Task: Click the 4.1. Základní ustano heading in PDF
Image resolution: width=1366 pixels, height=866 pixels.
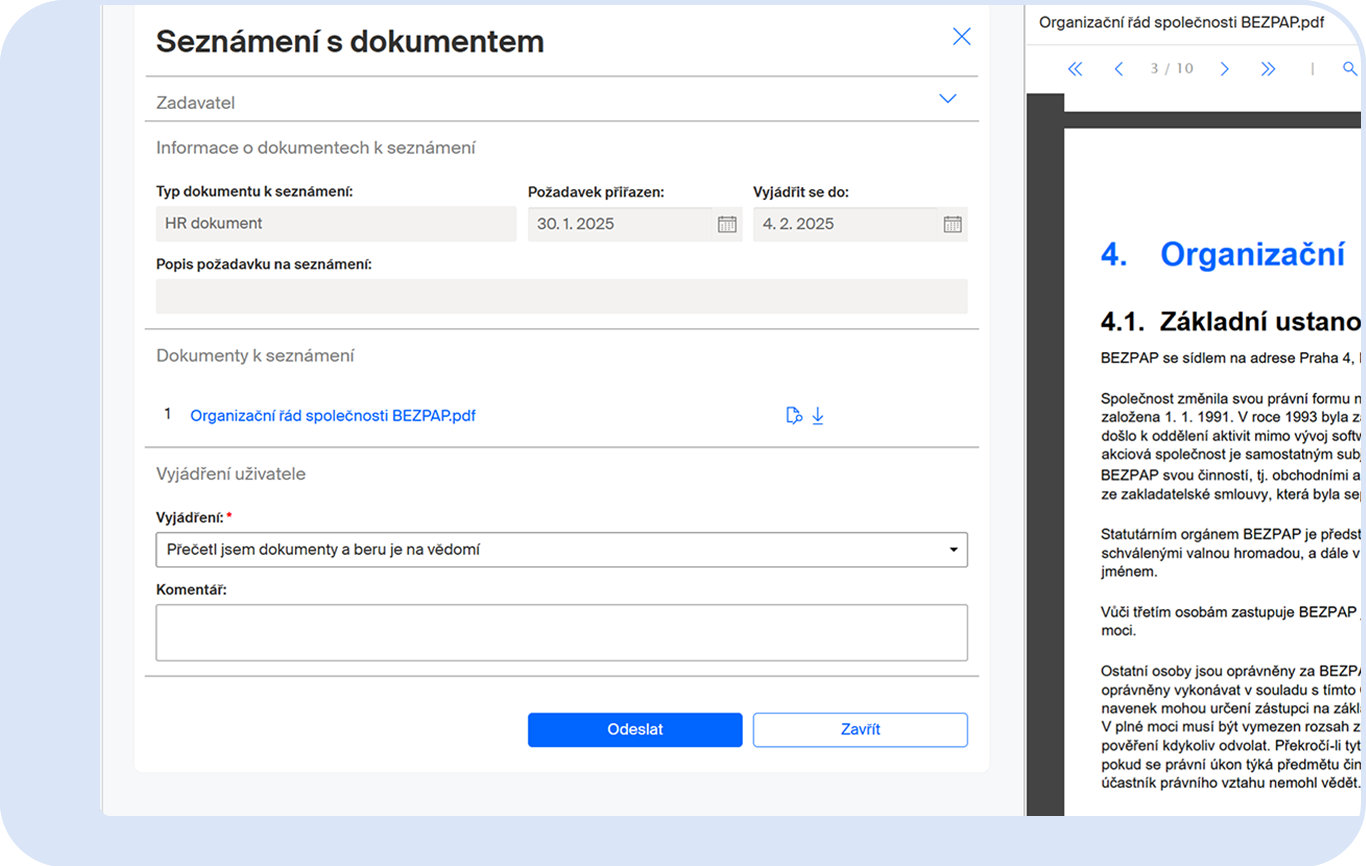Action: (1231, 322)
